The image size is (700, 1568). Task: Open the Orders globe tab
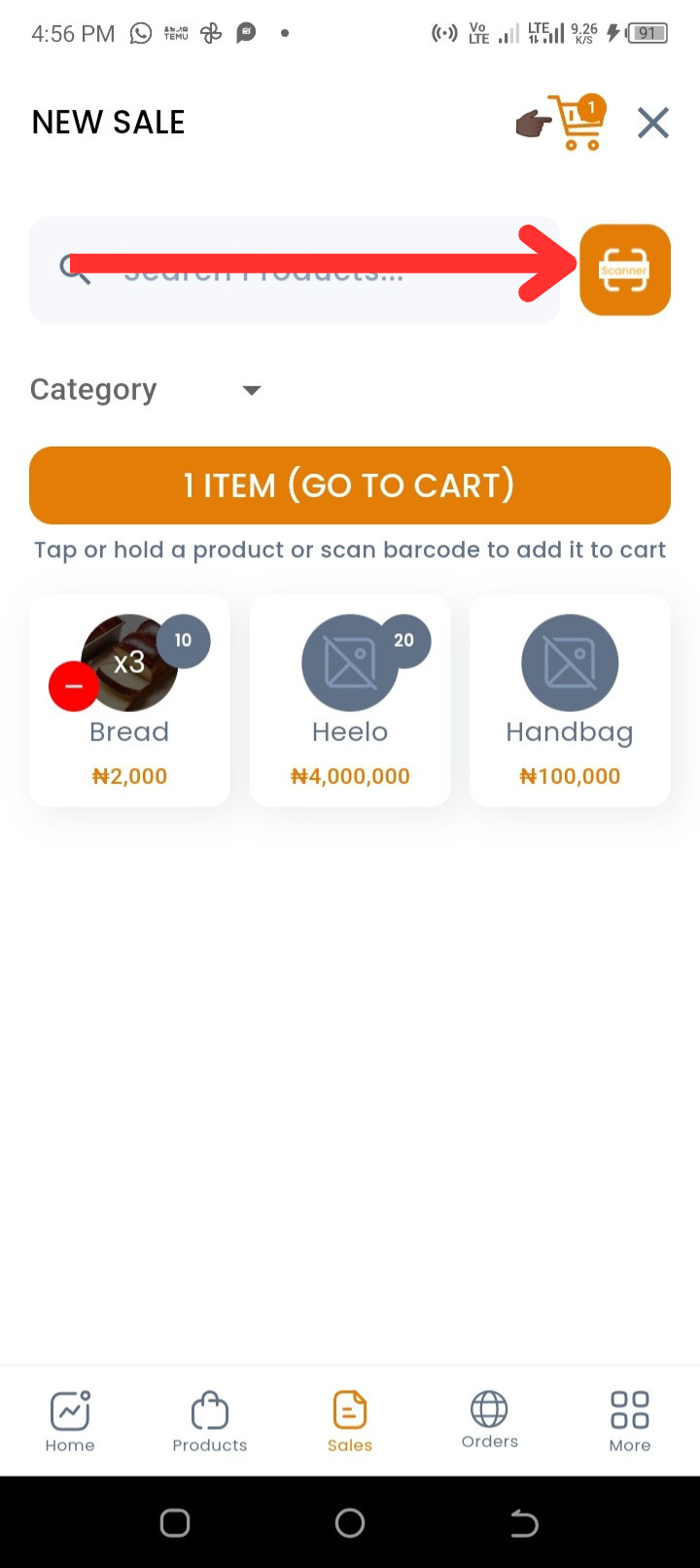tap(490, 1420)
